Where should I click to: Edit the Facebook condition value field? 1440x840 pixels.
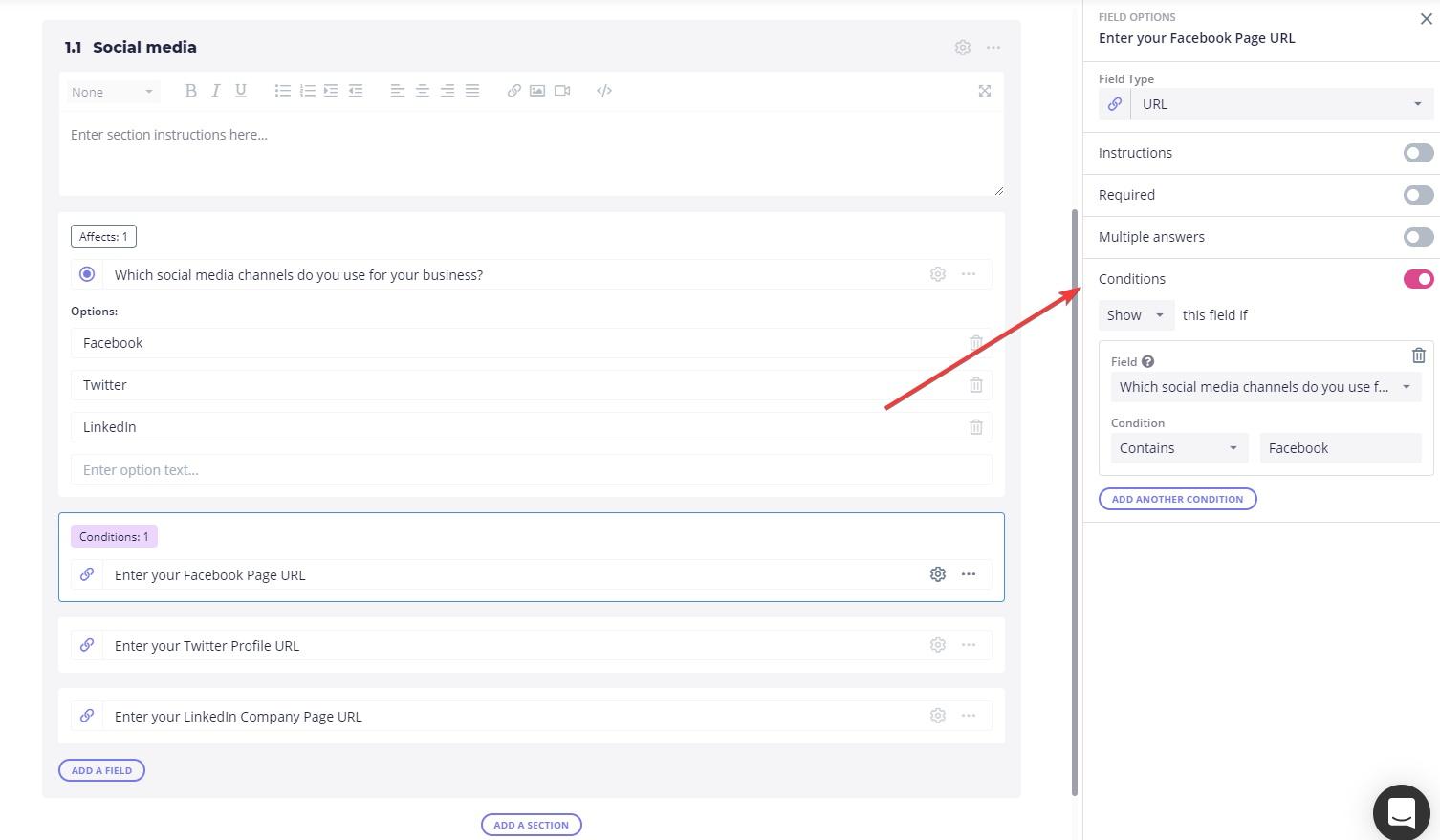(x=1341, y=448)
